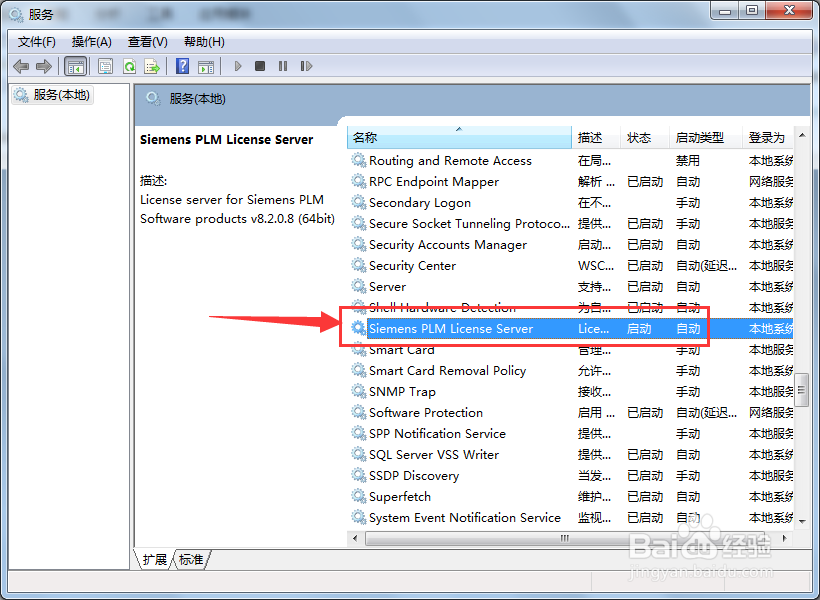Switch to the 标准 tab
Viewport: 820px width, 600px height.
(x=191, y=560)
